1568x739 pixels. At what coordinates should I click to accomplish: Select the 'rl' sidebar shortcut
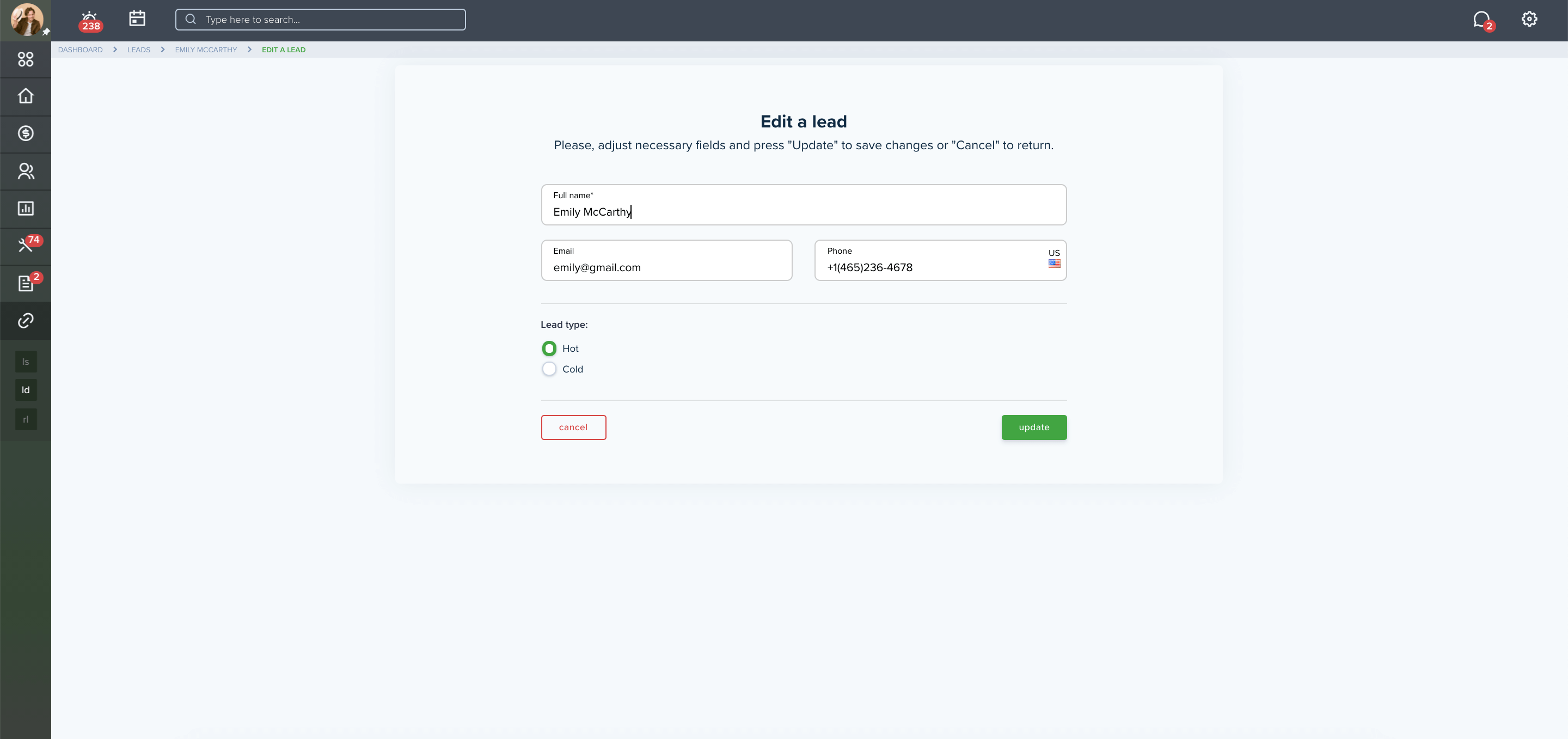tap(26, 419)
